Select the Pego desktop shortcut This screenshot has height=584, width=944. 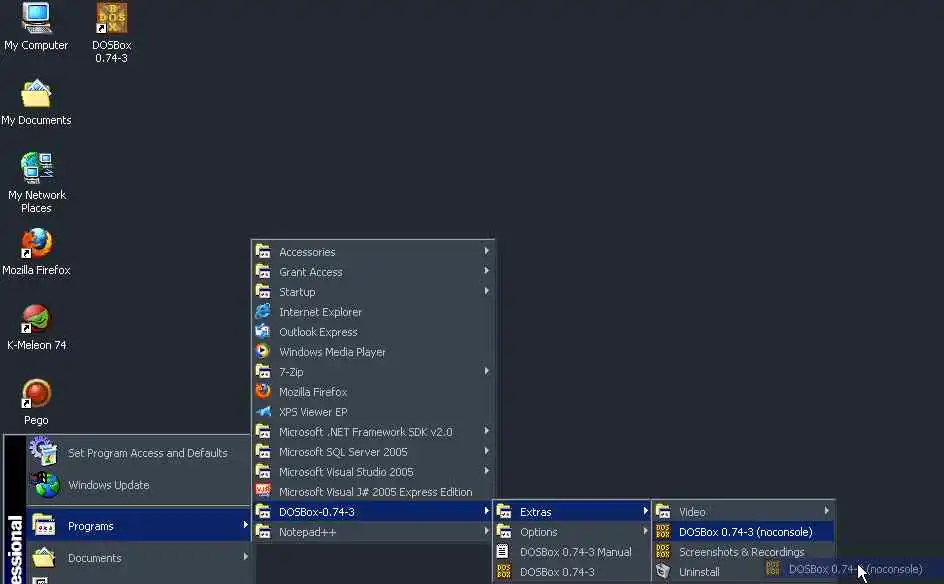pos(36,402)
